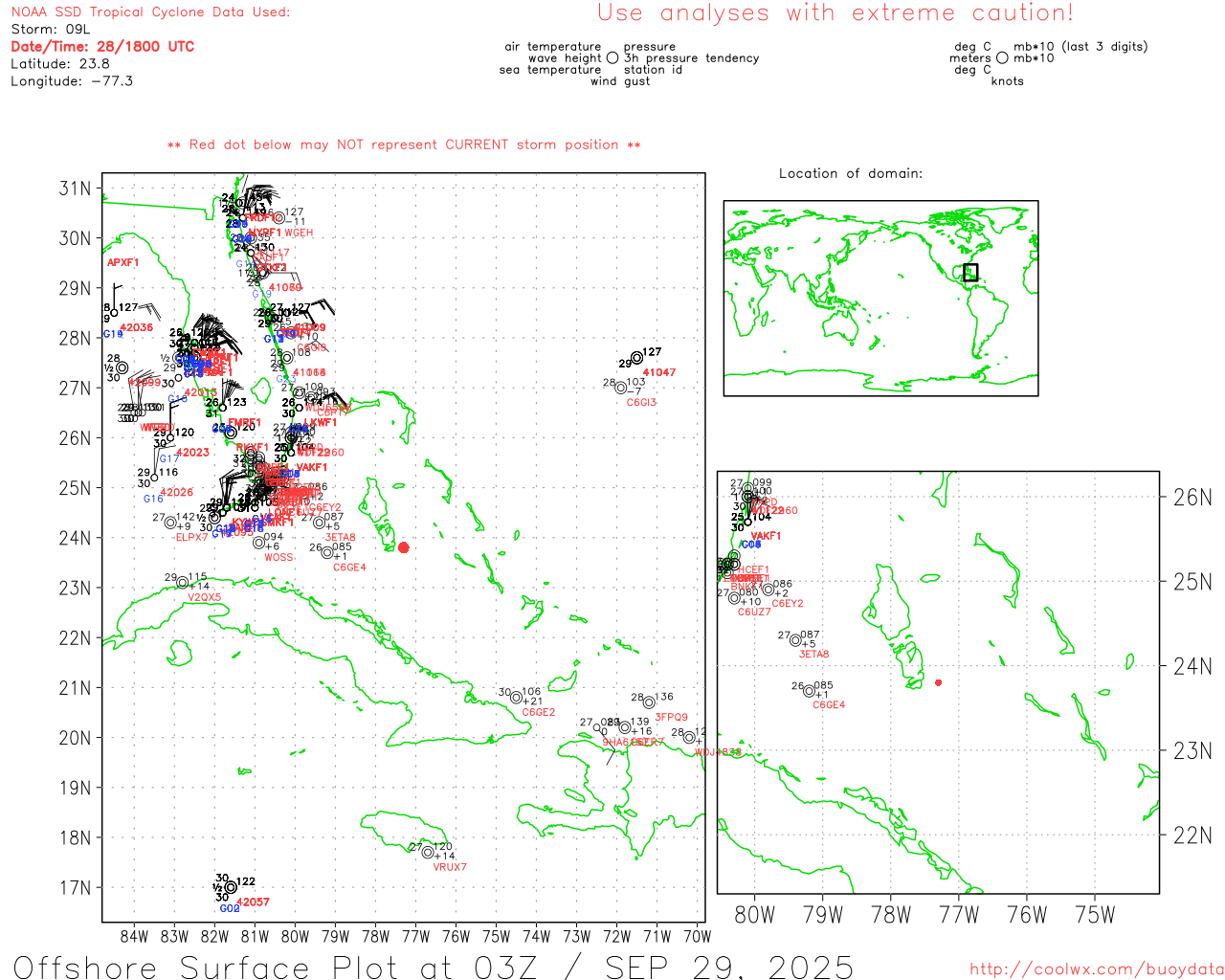Select station circle above C6GE2 label
This screenshot has height=980, width=1225.
[517, 697]
